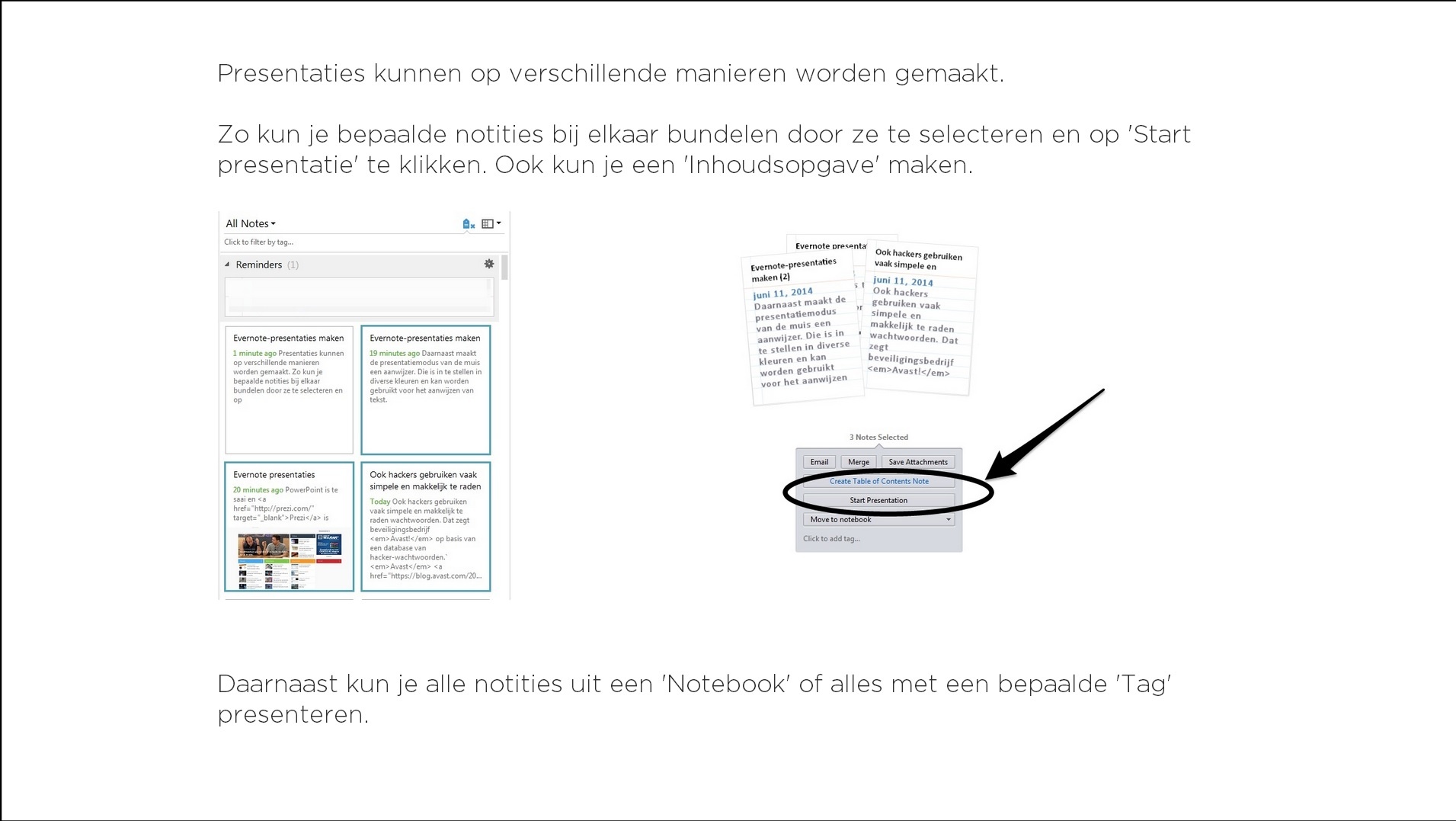Open the Reminders settings gear

(x=489, y=264)
